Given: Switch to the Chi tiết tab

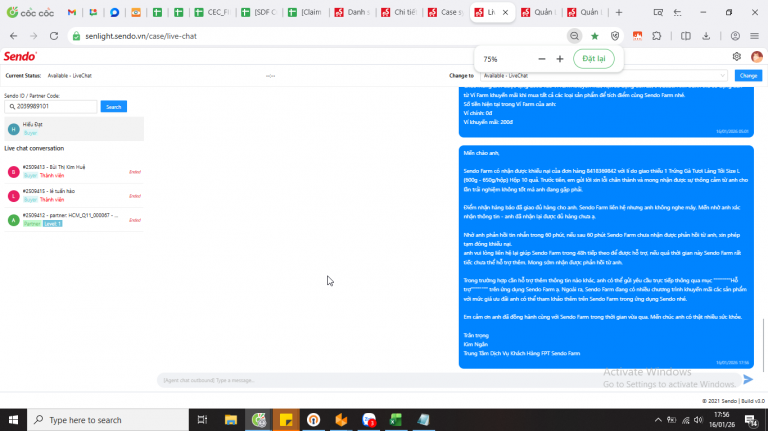Looking at the screenshot, I should (399, 12).
